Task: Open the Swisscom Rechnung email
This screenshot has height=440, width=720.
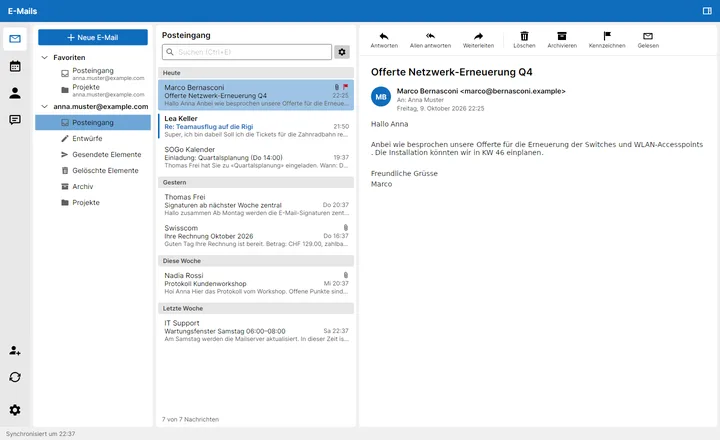Action: (x=256, y=236)
